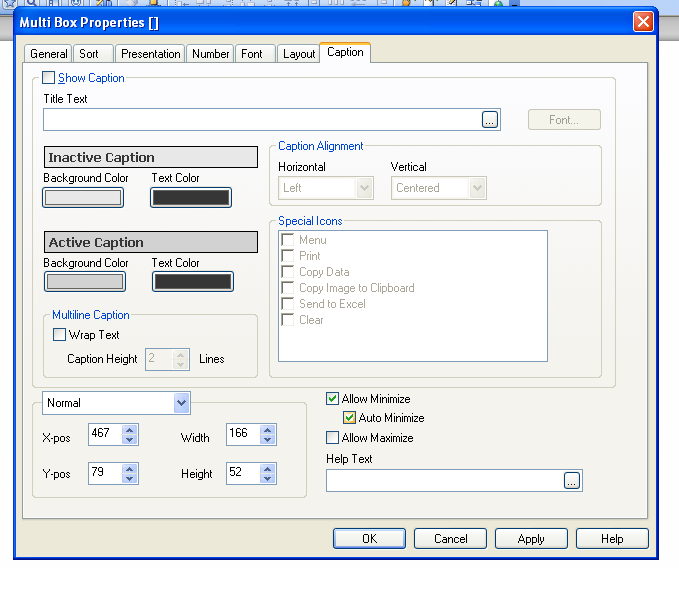Open Title Text expression editor ellipsis button
This screenshot has height=601, width=679.
(x=490, y=120)
